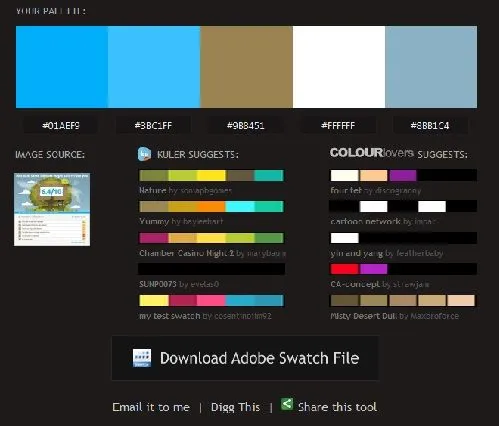Click the swatch file icon beside Download
This screenshot has width=499, height=426.
[x=142, y=358]
